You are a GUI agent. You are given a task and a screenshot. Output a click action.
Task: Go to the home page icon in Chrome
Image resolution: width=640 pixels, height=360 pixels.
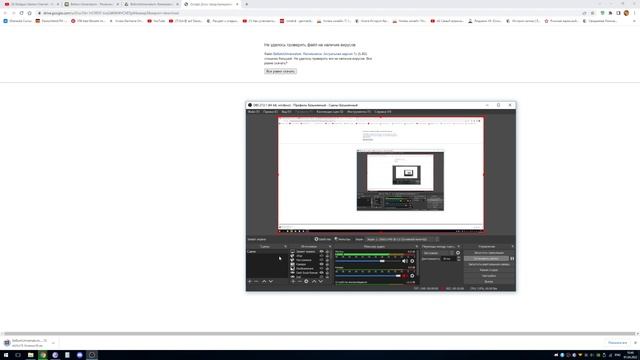(29, 13)
